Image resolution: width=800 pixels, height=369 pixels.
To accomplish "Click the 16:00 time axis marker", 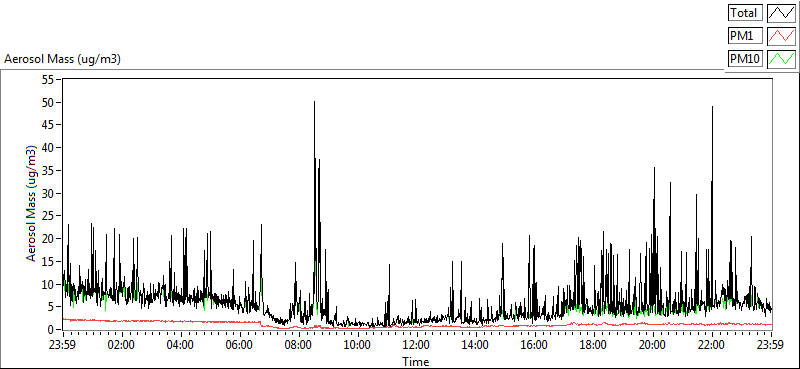I will [x=535, y=344].
